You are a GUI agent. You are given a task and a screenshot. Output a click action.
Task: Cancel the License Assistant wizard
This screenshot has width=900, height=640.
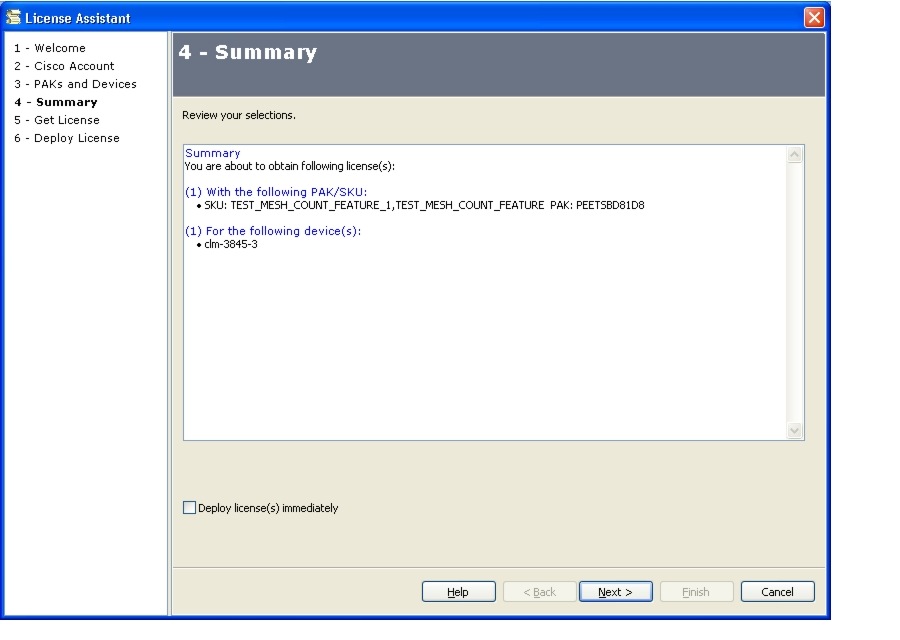[777, 591]
